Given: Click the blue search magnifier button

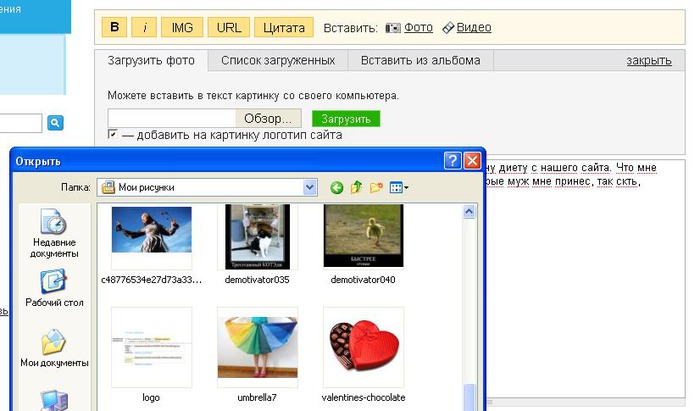Looking at the screenshot, I should [x=55, y=122].
